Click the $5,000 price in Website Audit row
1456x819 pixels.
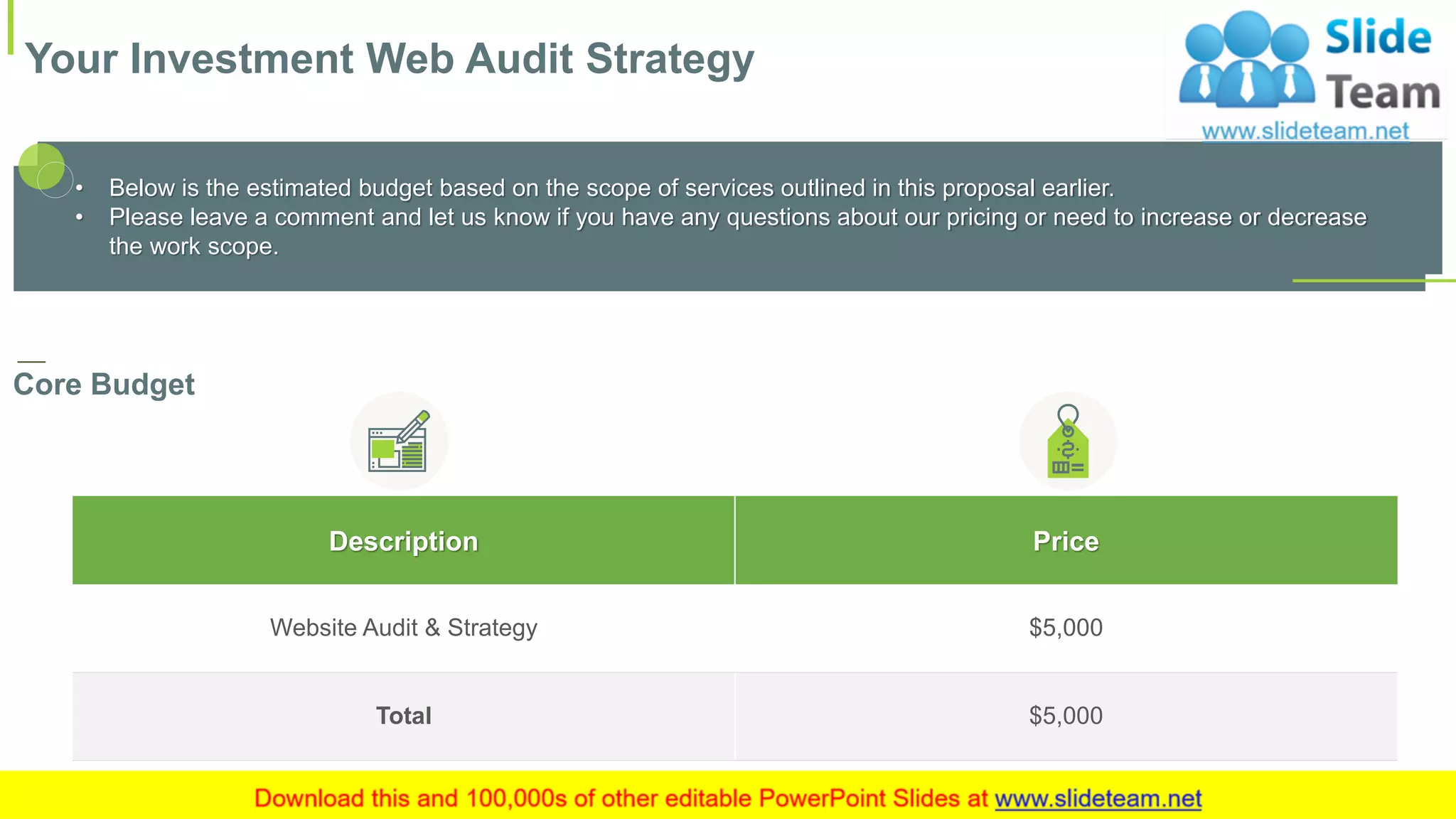[1066, 628]
